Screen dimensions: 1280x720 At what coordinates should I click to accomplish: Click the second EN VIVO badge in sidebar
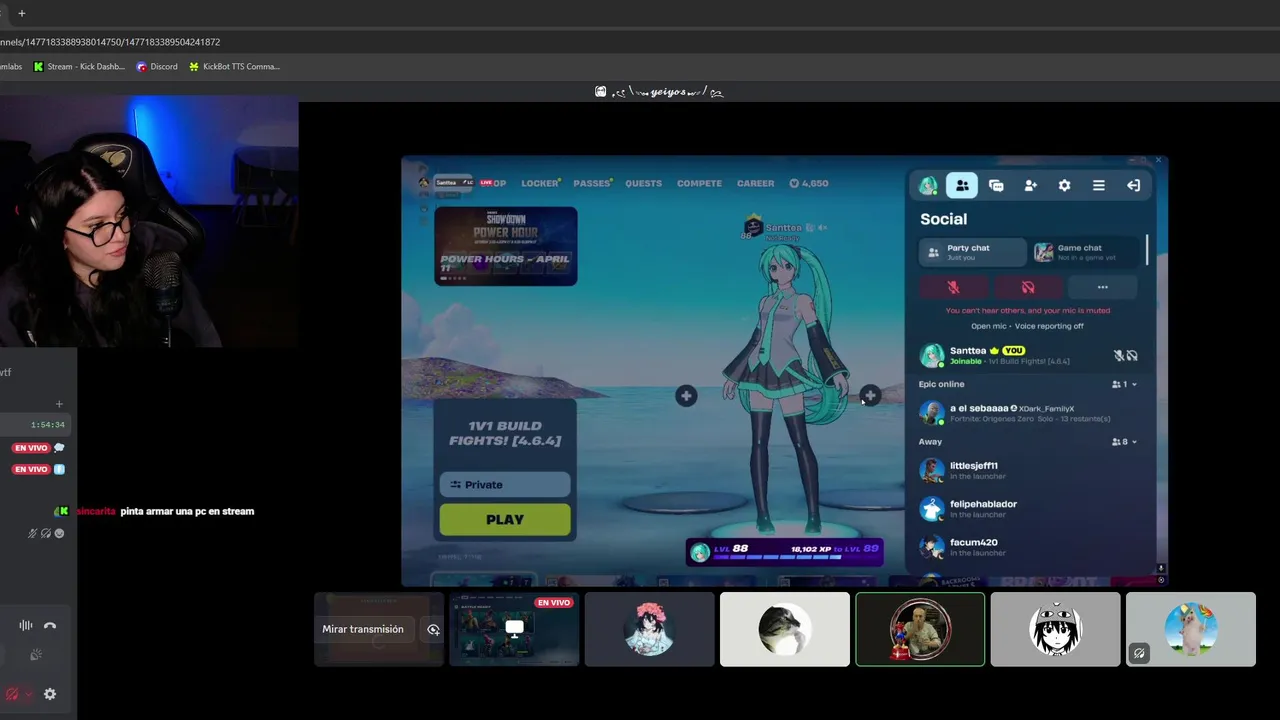[31, 469]
